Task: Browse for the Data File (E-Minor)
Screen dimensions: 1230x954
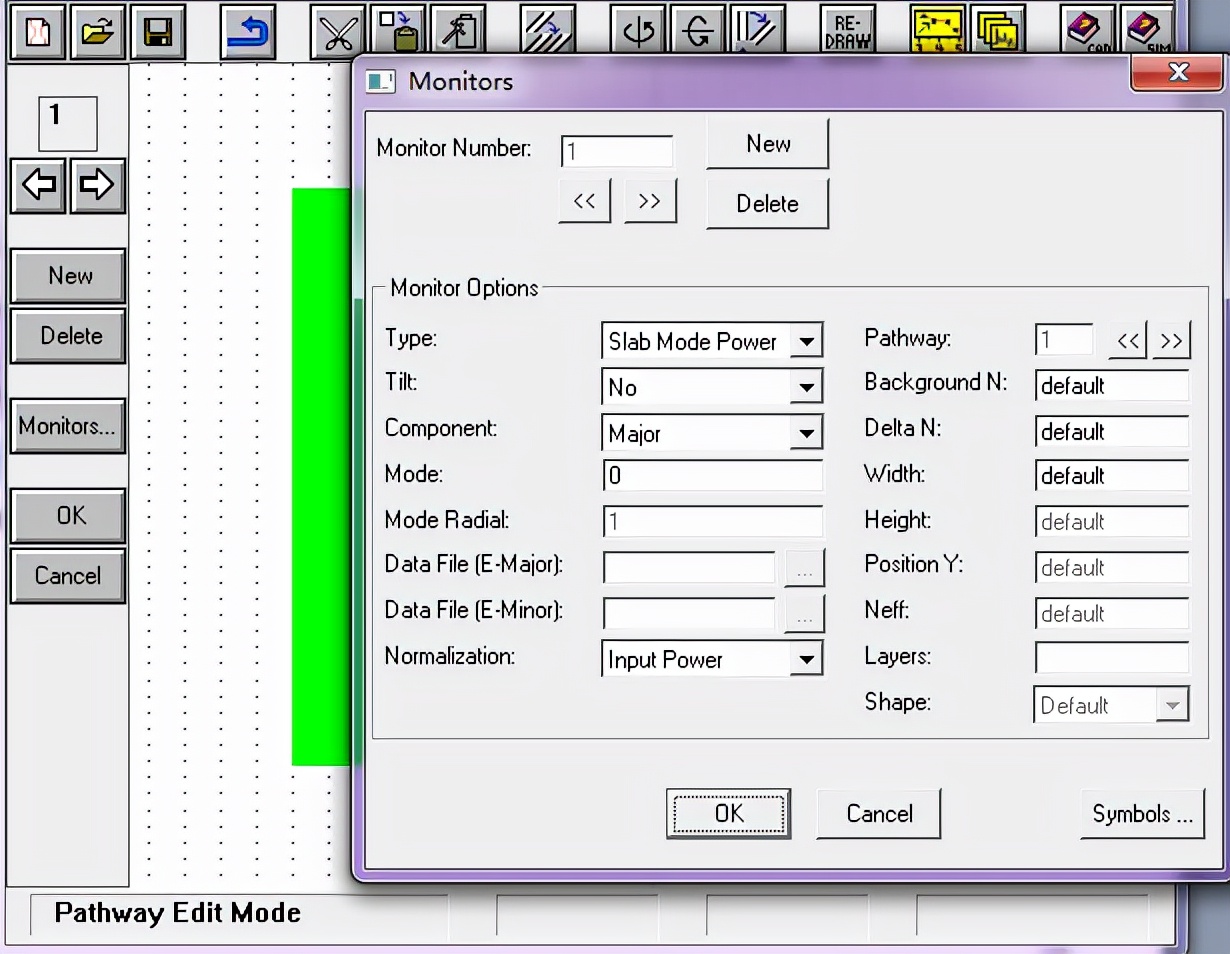Action: coord(805,614)
